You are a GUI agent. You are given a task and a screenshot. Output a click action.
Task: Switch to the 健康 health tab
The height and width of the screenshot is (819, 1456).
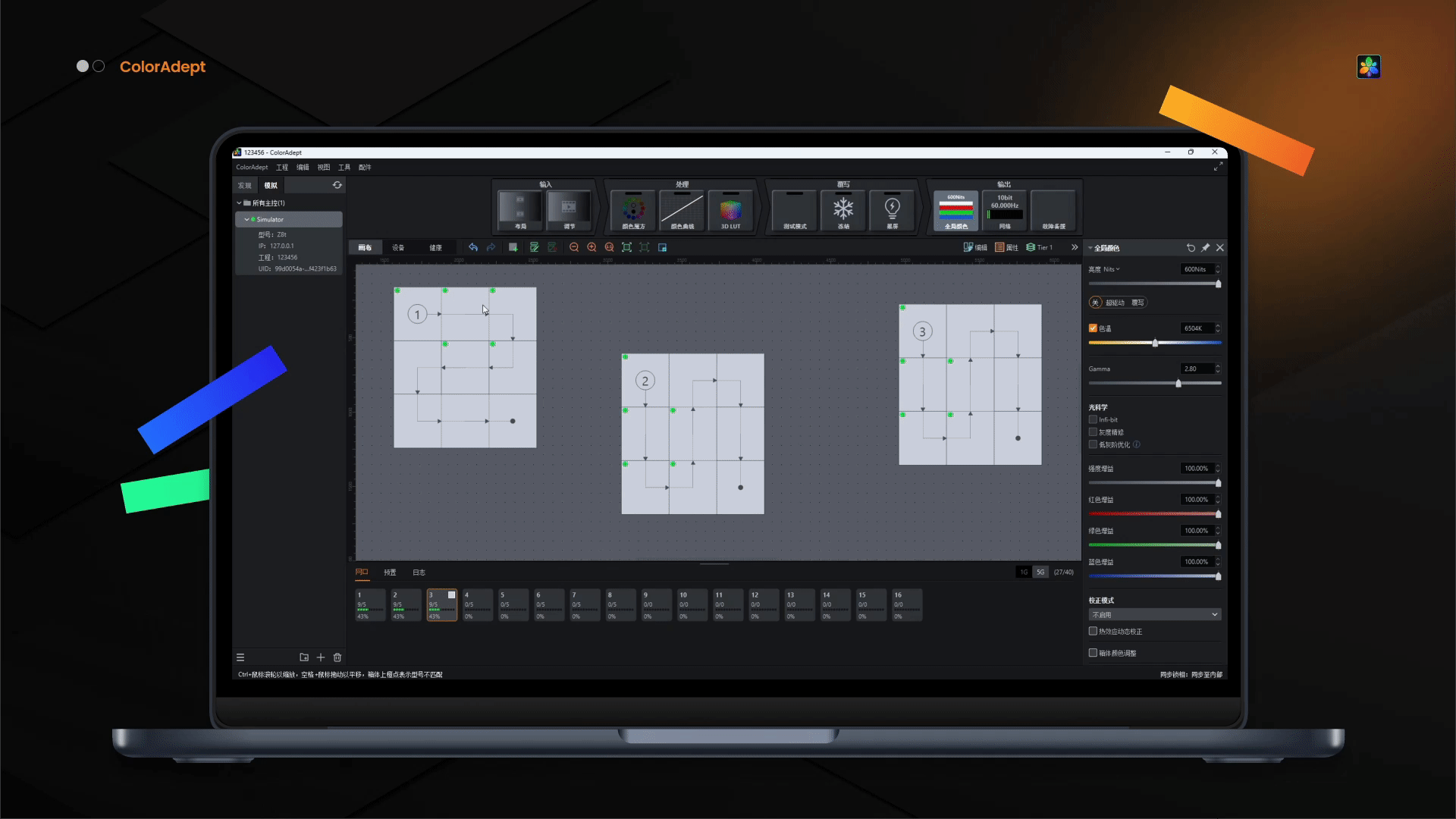(435, 248)
